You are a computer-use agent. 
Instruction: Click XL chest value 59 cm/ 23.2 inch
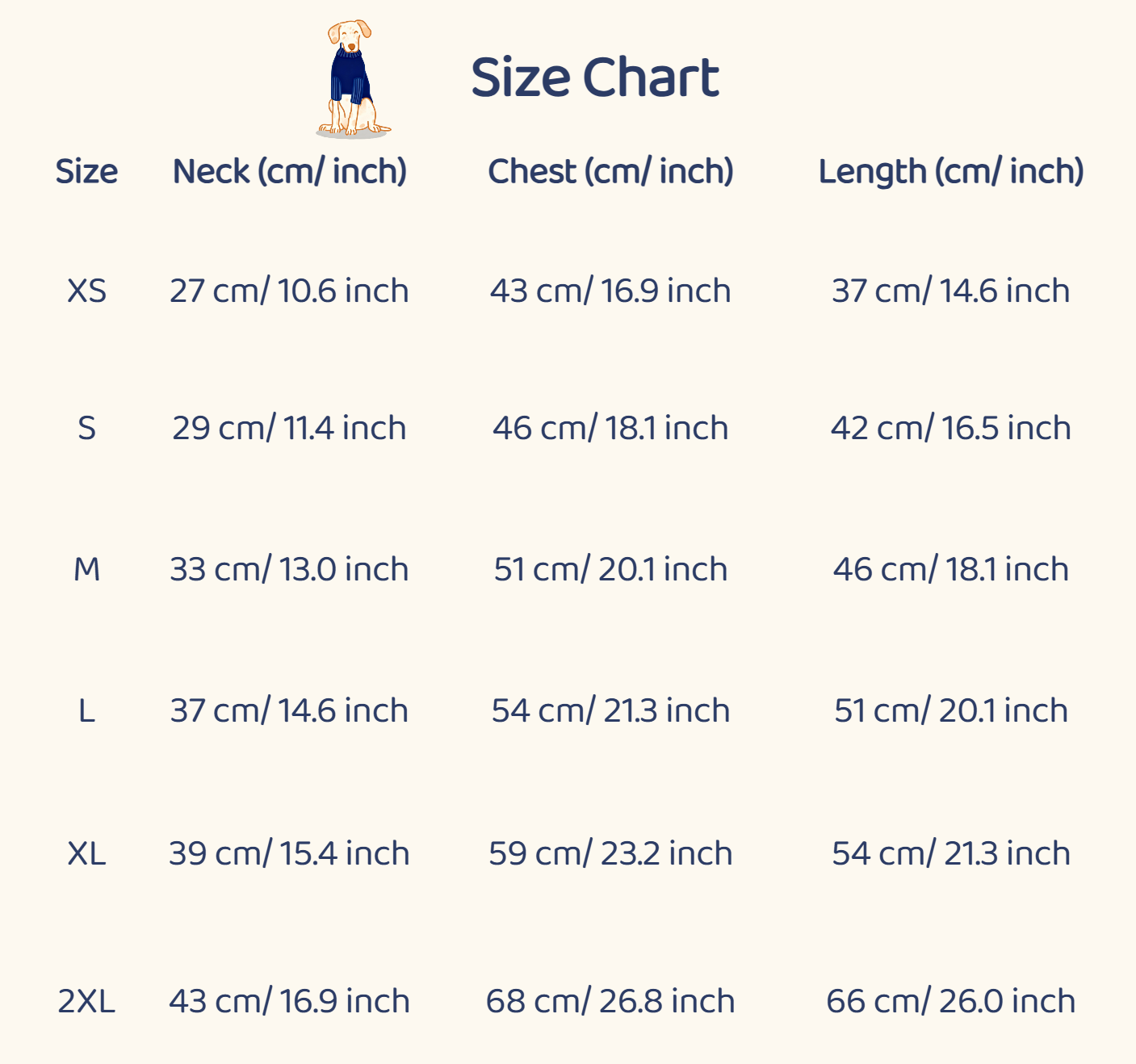coord(610,853)
